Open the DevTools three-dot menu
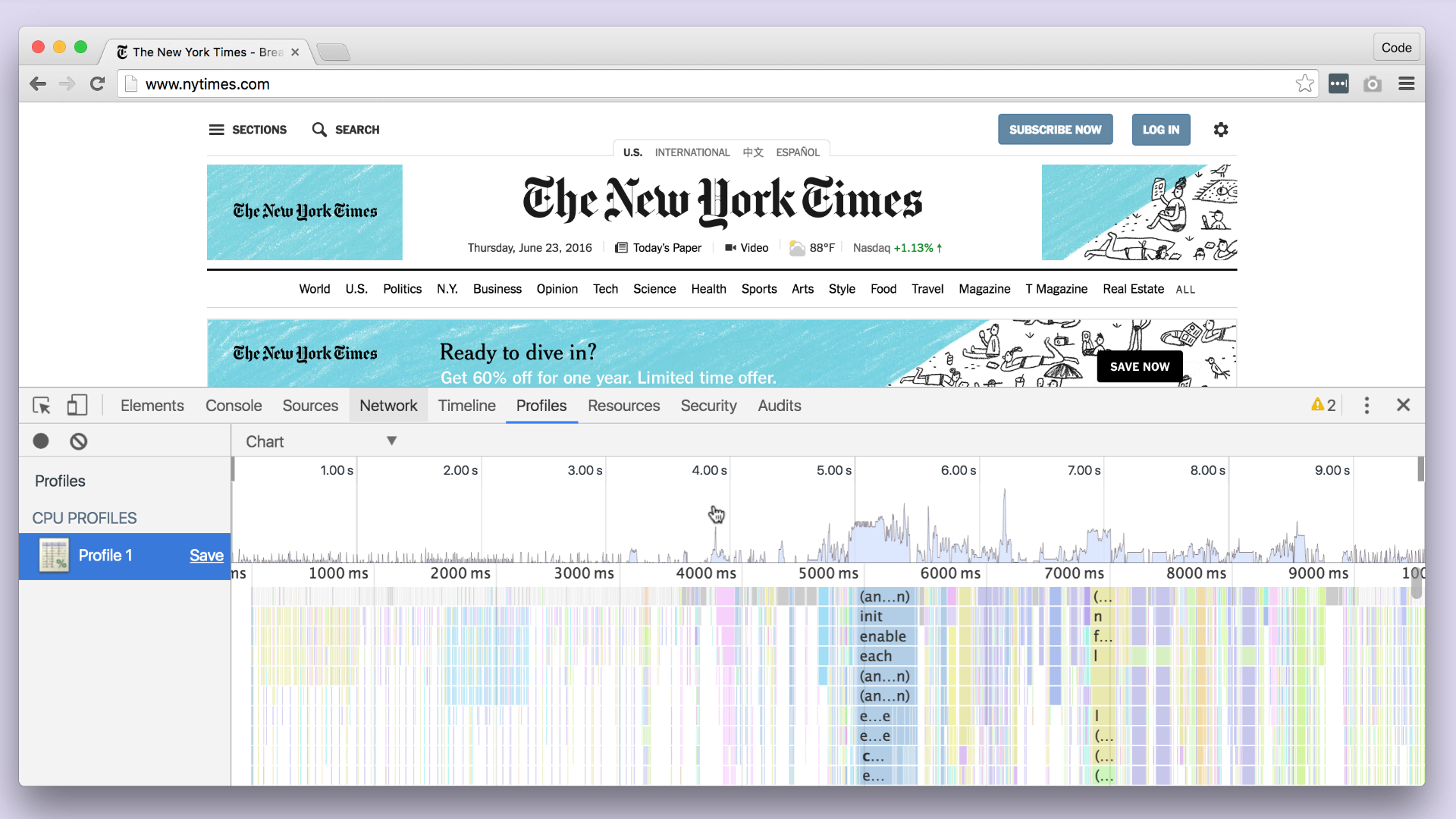This screenshot has width=1456, height=819. pos(1367,406)
